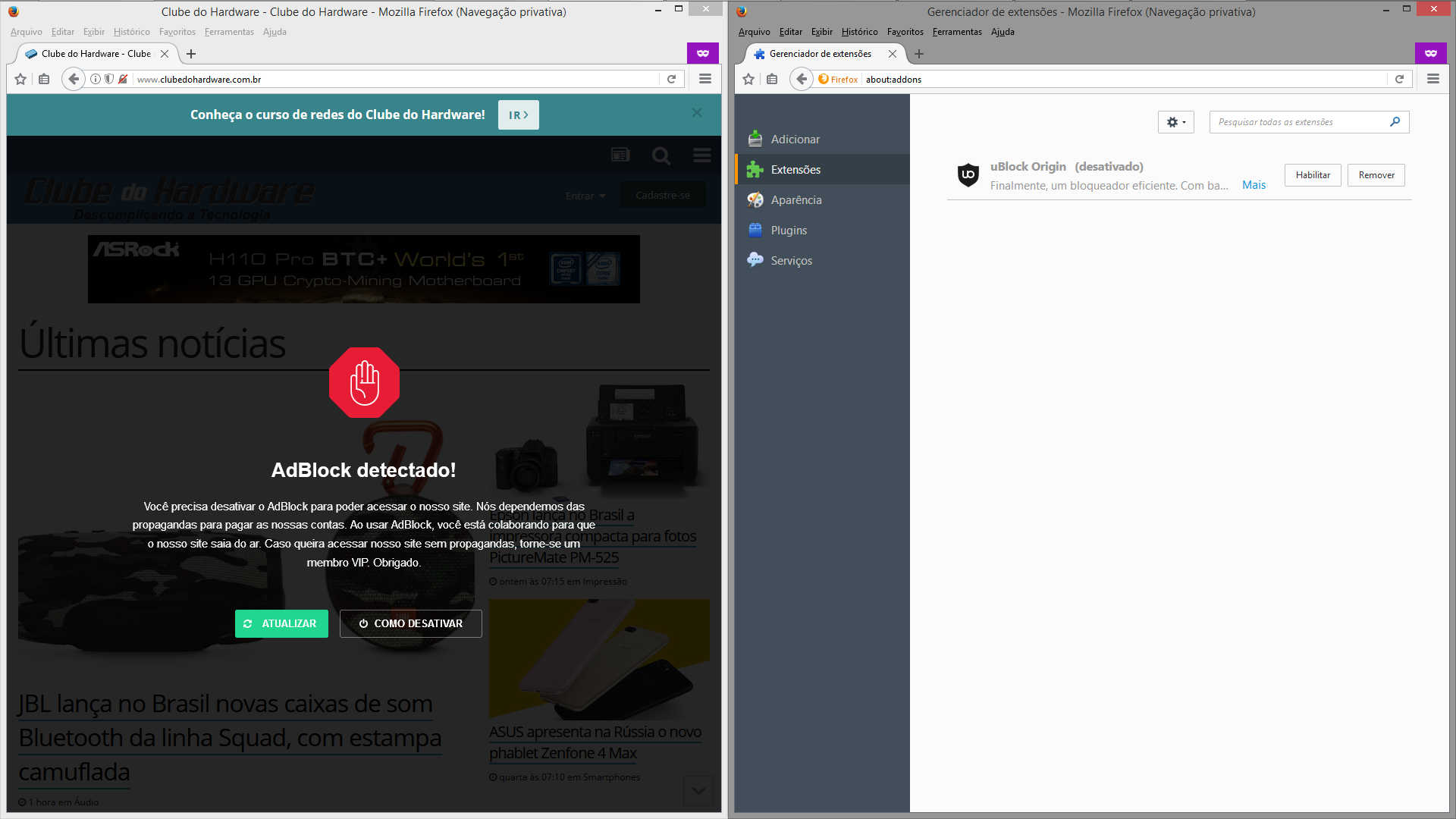Select Extensões in add-ons sidebar
1456x819 pixels.
tap(822, 169)
